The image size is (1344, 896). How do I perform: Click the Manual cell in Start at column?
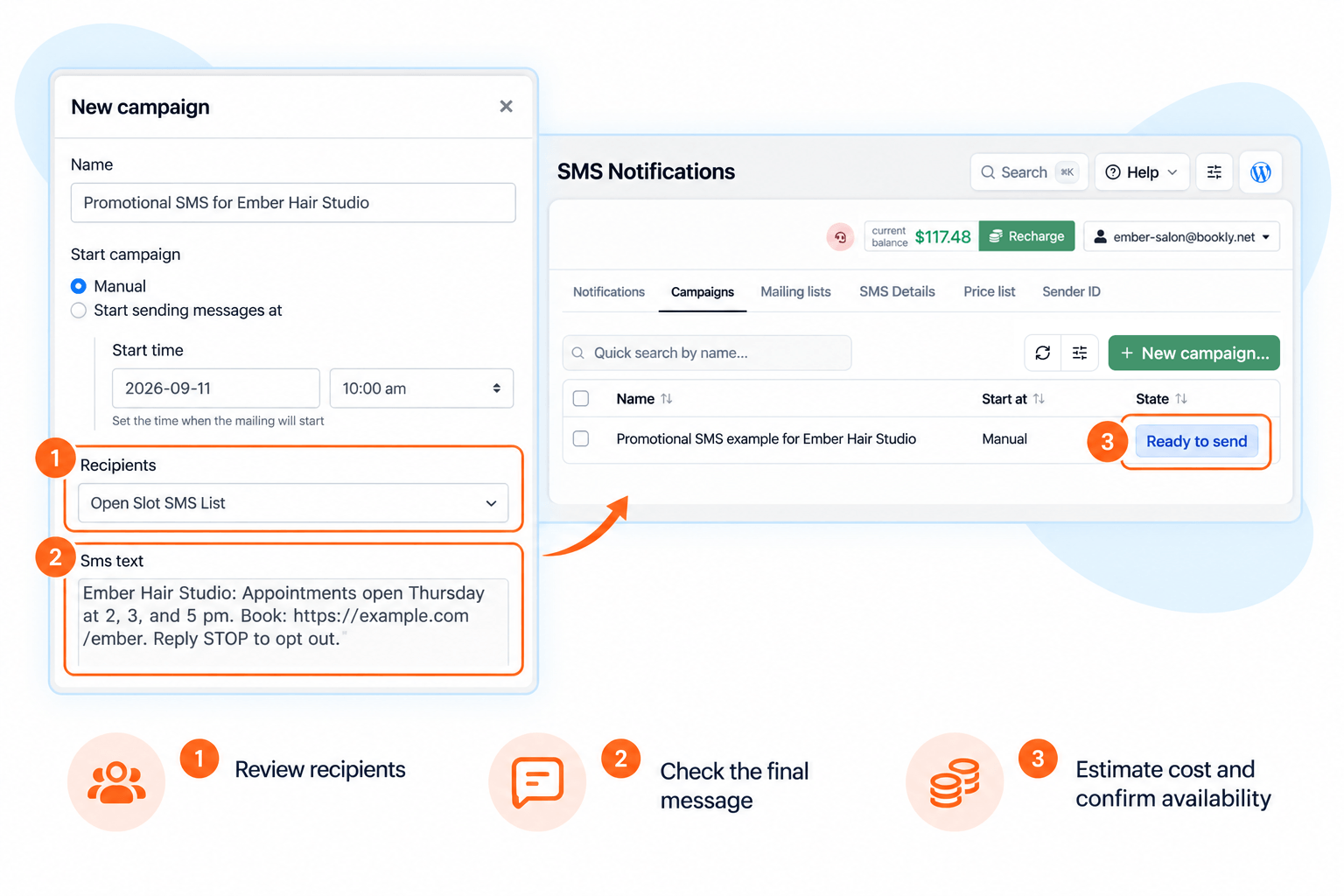point(1004,438)
